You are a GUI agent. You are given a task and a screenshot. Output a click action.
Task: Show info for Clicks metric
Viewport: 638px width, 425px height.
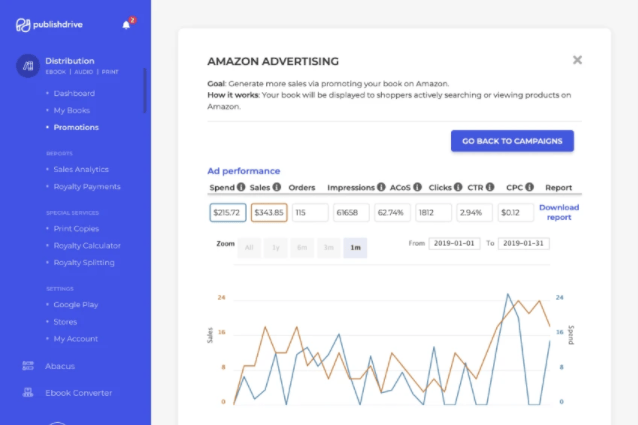458,187
